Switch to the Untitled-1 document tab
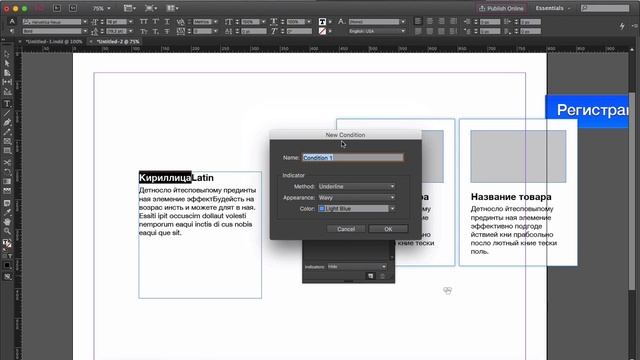Screen dimensions: 640x360 54,42
